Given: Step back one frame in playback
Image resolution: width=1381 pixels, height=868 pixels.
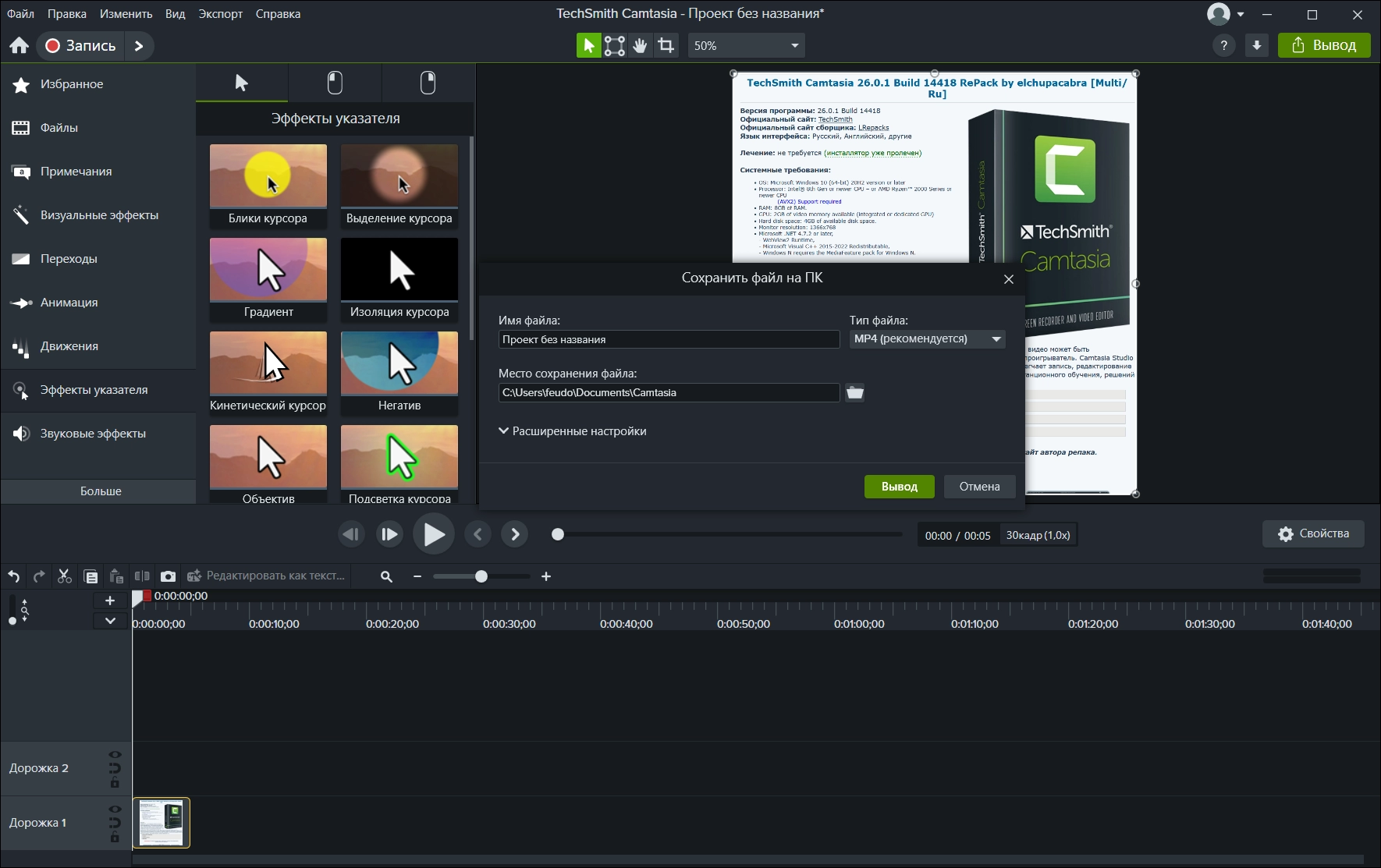Looking at the screenshot, I should 351,534.
